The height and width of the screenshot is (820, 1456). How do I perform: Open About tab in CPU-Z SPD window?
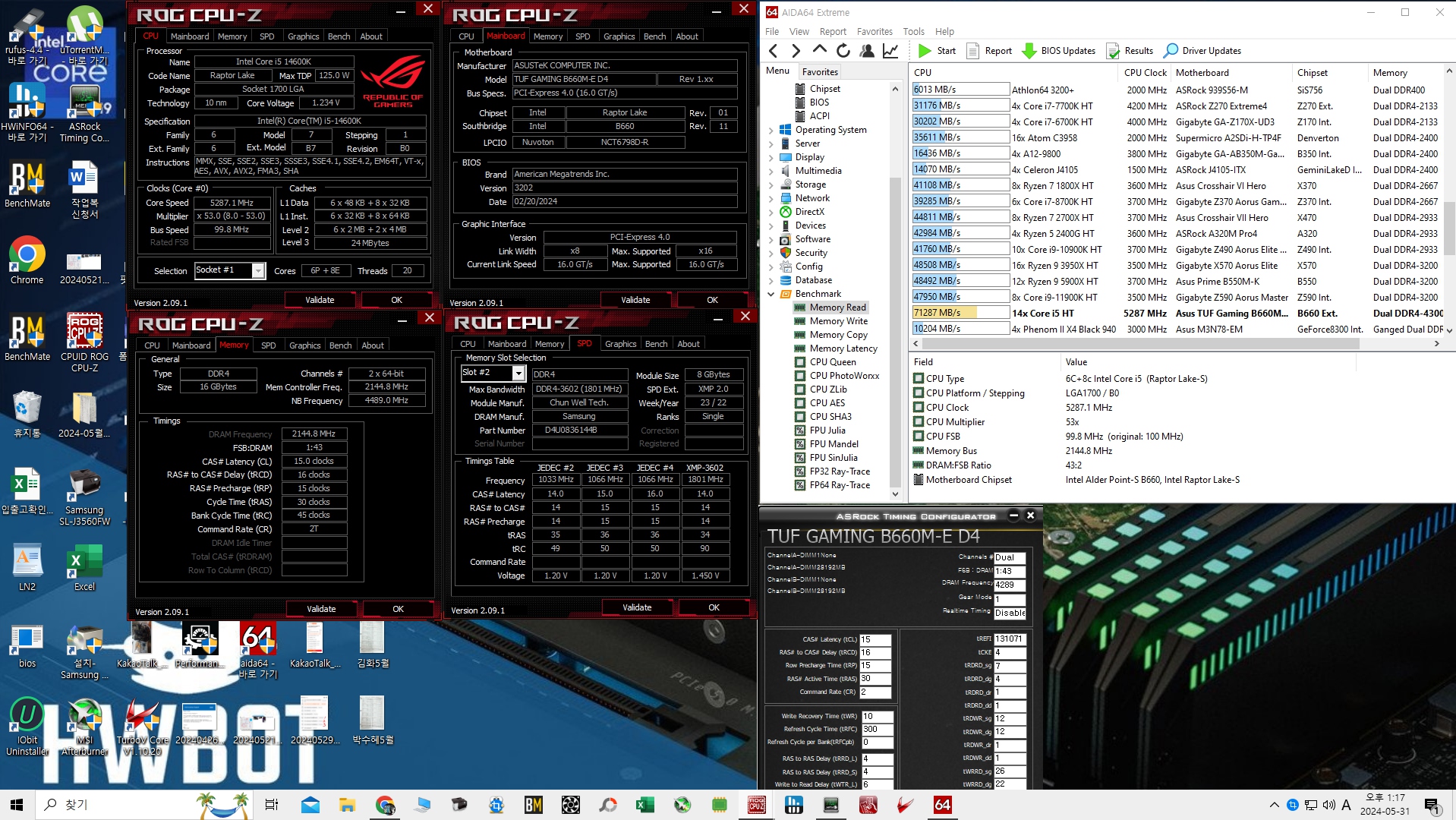(x=688, y=343)
